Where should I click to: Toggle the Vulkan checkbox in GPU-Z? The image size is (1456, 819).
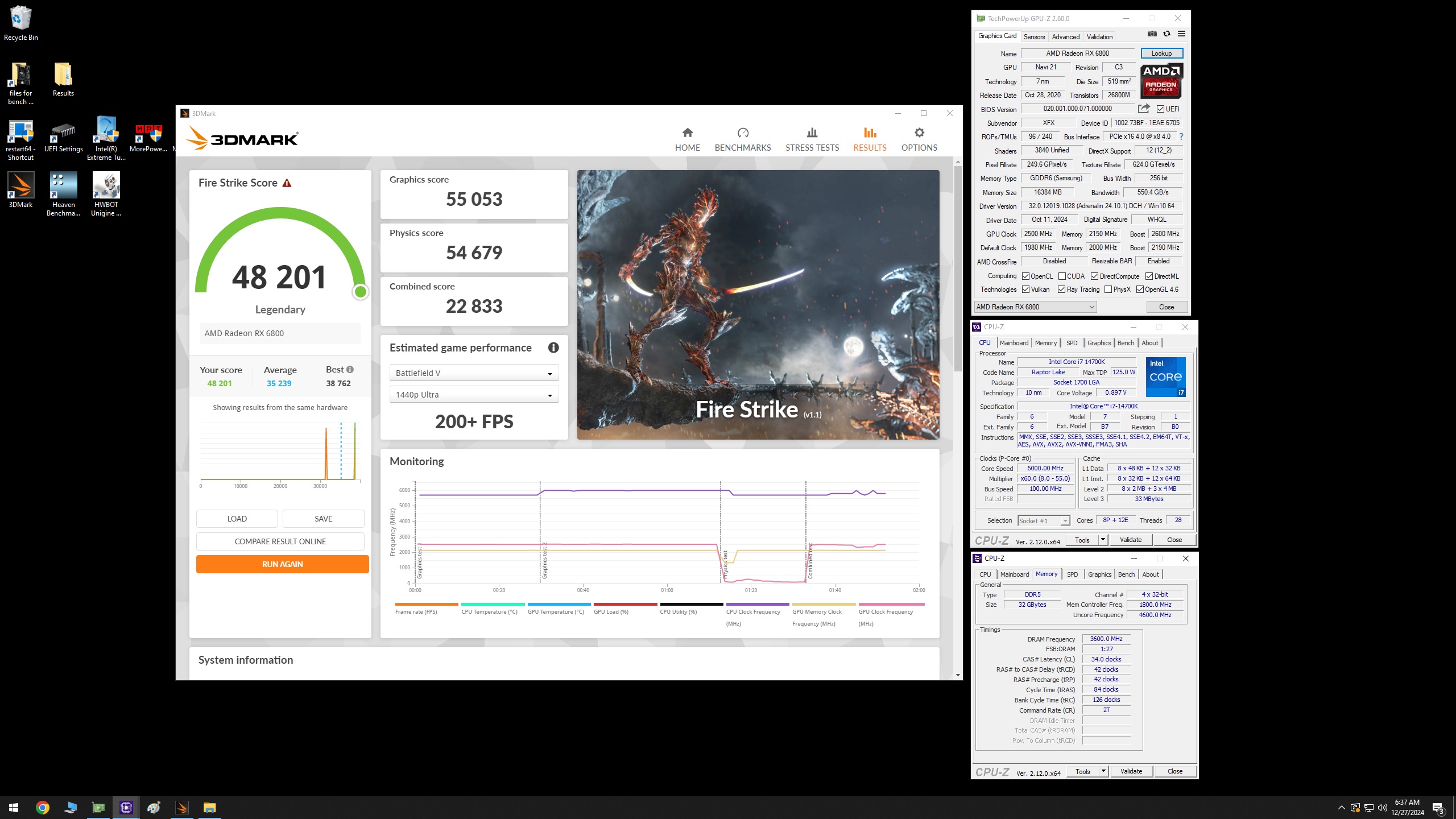[1025, 289]
